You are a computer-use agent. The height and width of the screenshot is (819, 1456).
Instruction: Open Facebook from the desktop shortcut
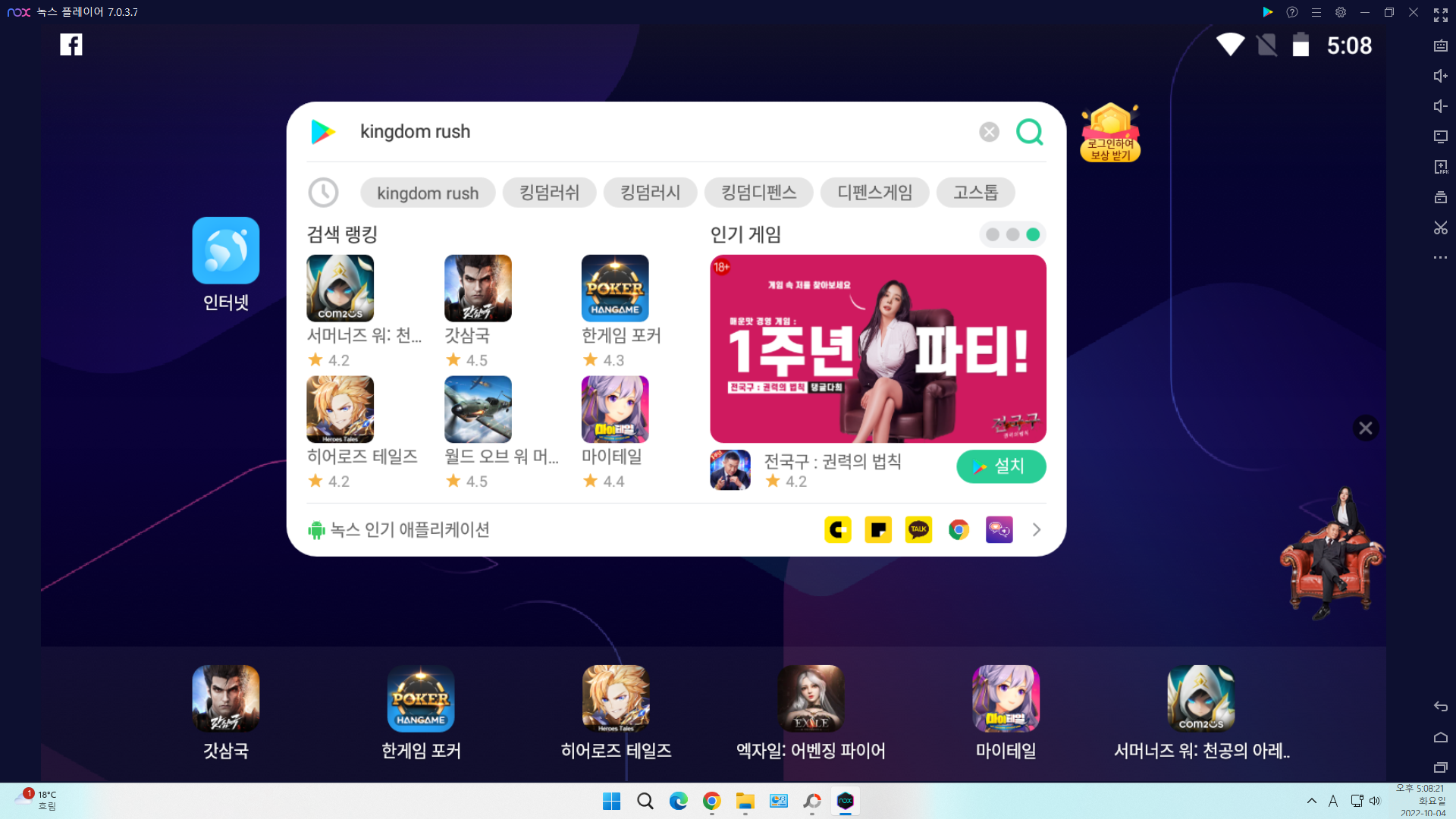(x=71, y=45)
